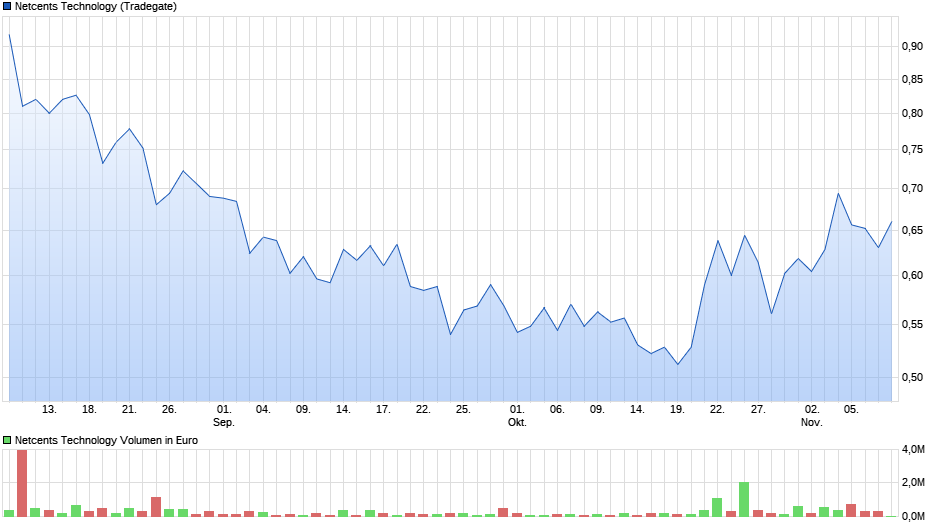This screenshot has height=526, width=940.
Task: Click the '06.' date axis label
Action: (557, 409)
